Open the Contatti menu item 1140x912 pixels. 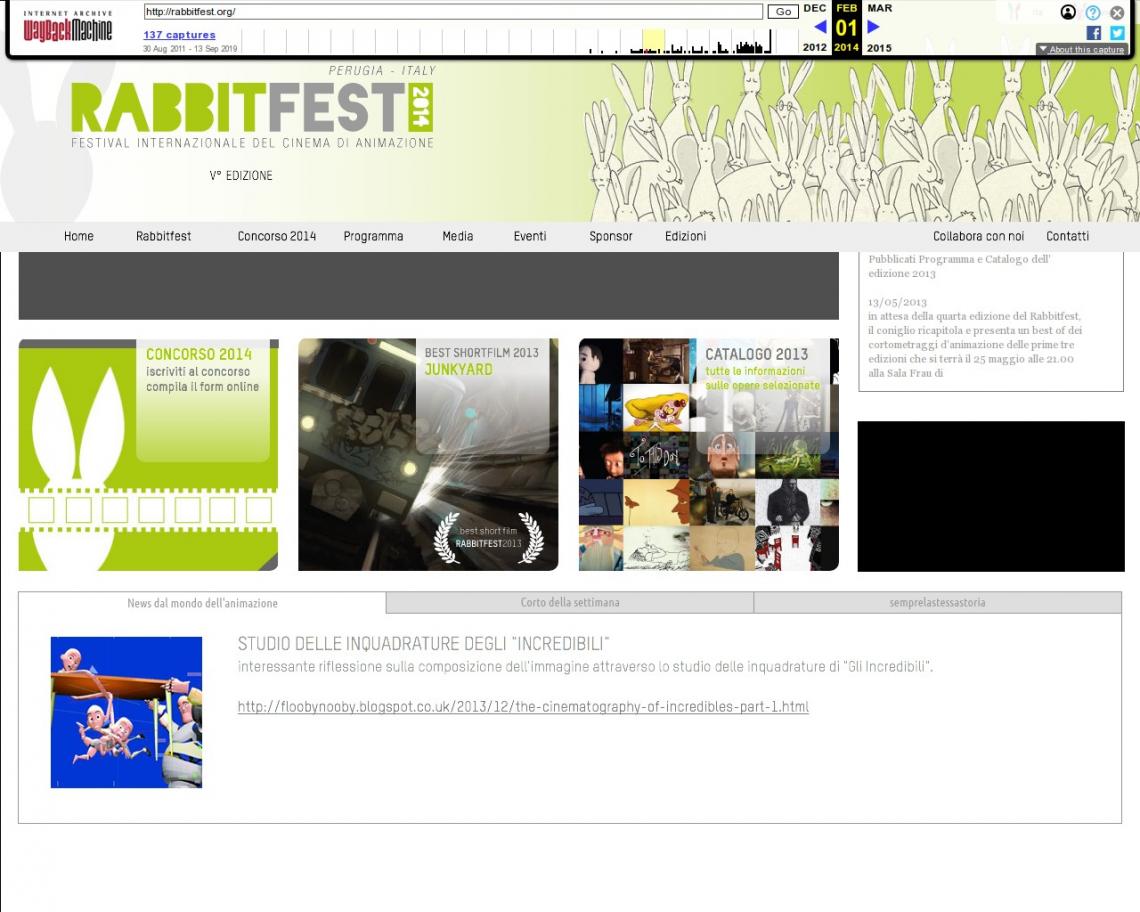pyautogui.click(x=1067, y=236)
